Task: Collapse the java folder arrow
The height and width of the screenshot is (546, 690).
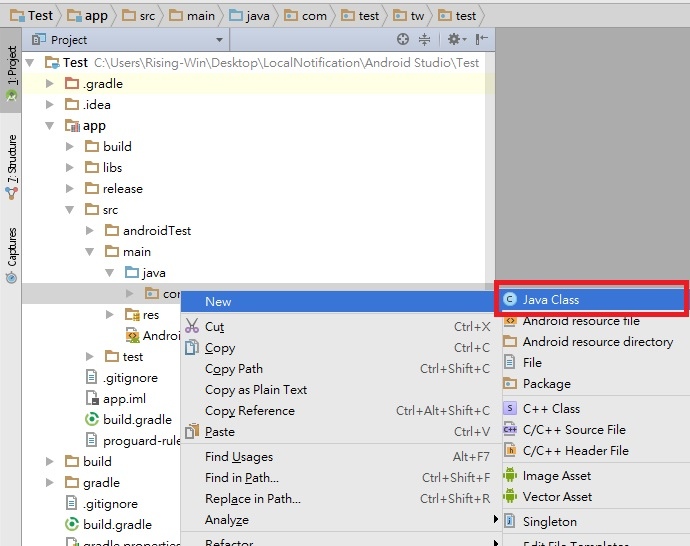Action: [110, 273]
